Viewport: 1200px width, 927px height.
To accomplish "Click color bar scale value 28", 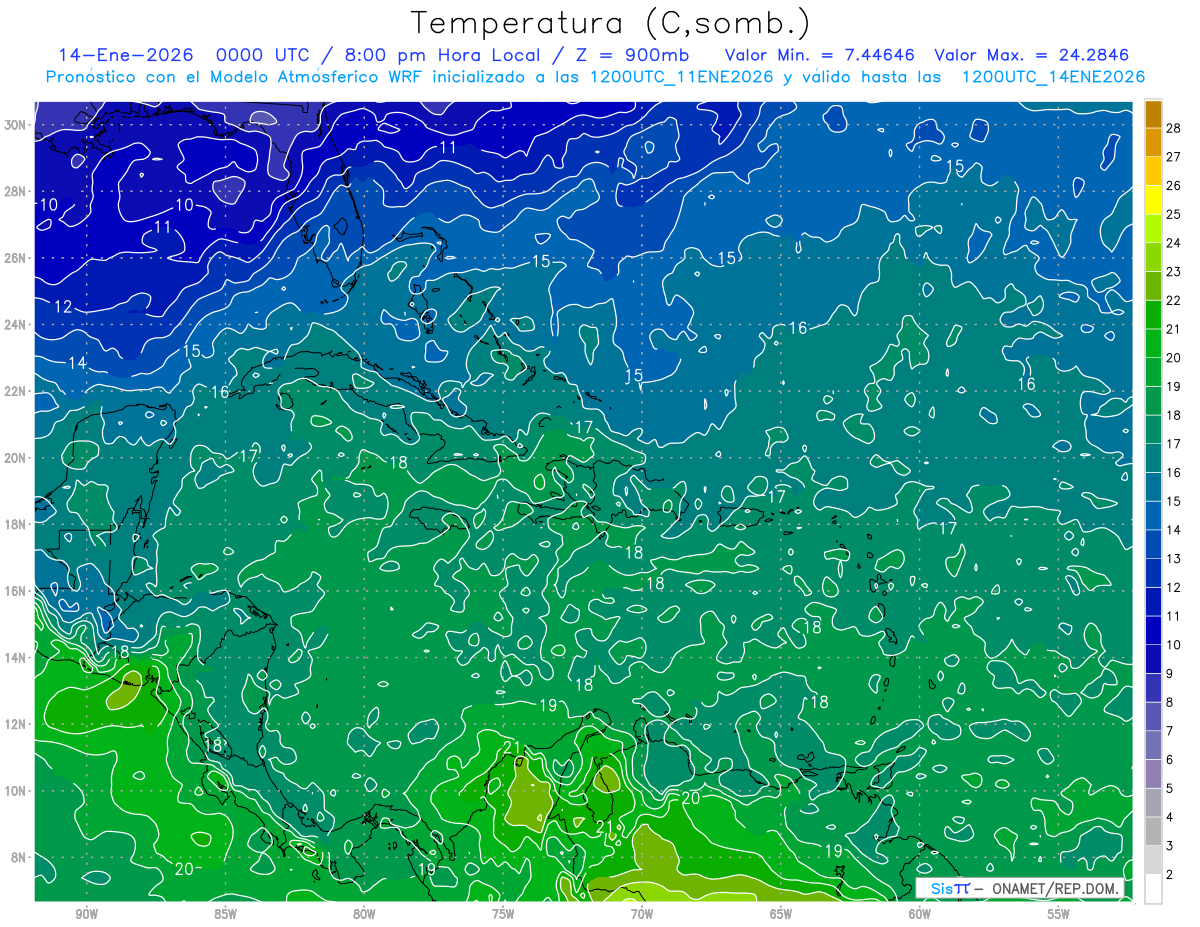I will (1174, 128).
